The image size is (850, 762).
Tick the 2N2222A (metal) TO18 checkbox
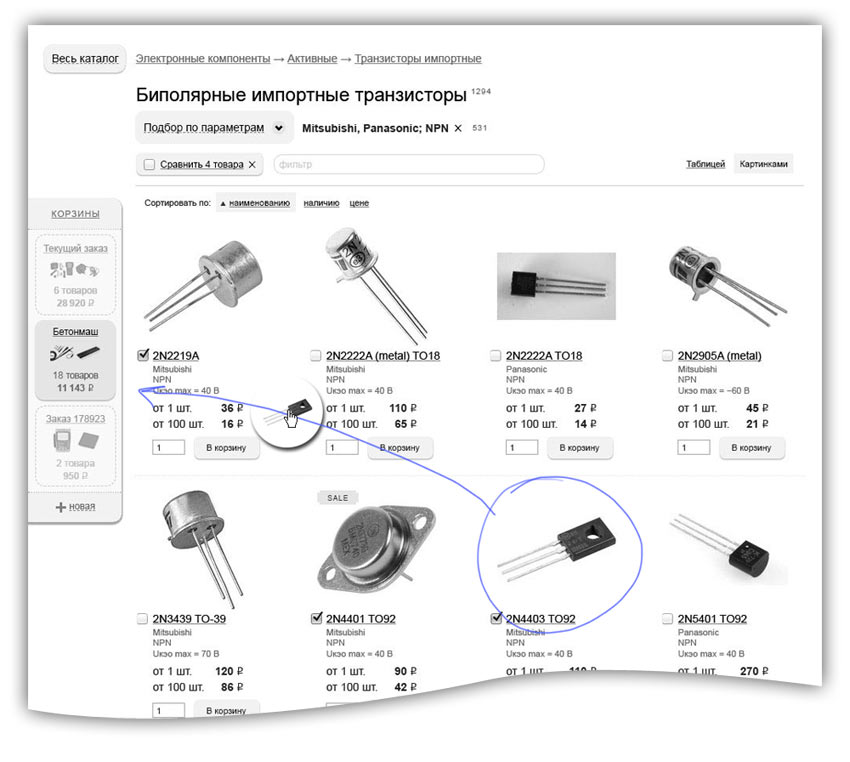click(316, 355)
